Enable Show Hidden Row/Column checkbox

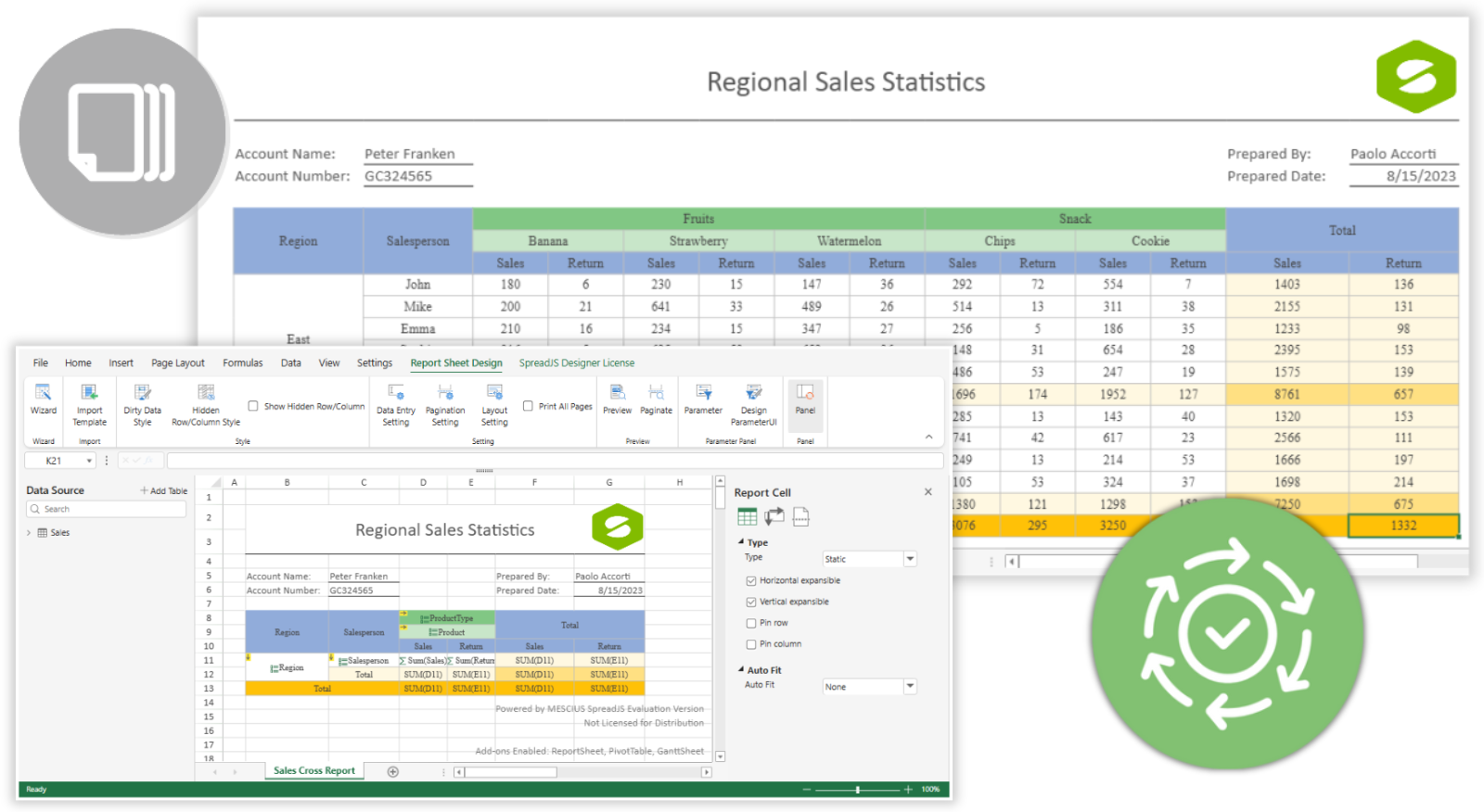click(x=253, y=406)
